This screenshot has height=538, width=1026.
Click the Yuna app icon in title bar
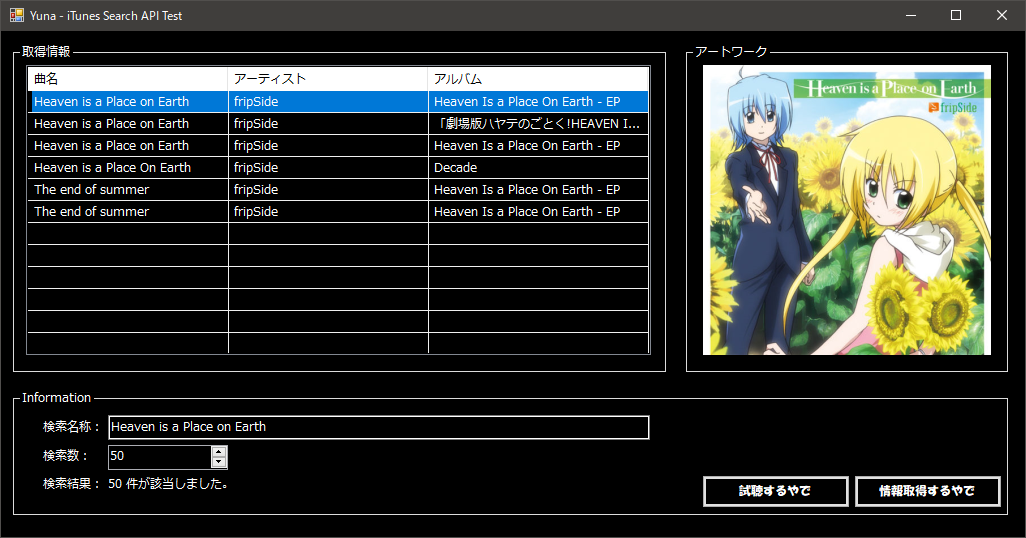click(x=16, y=15)
